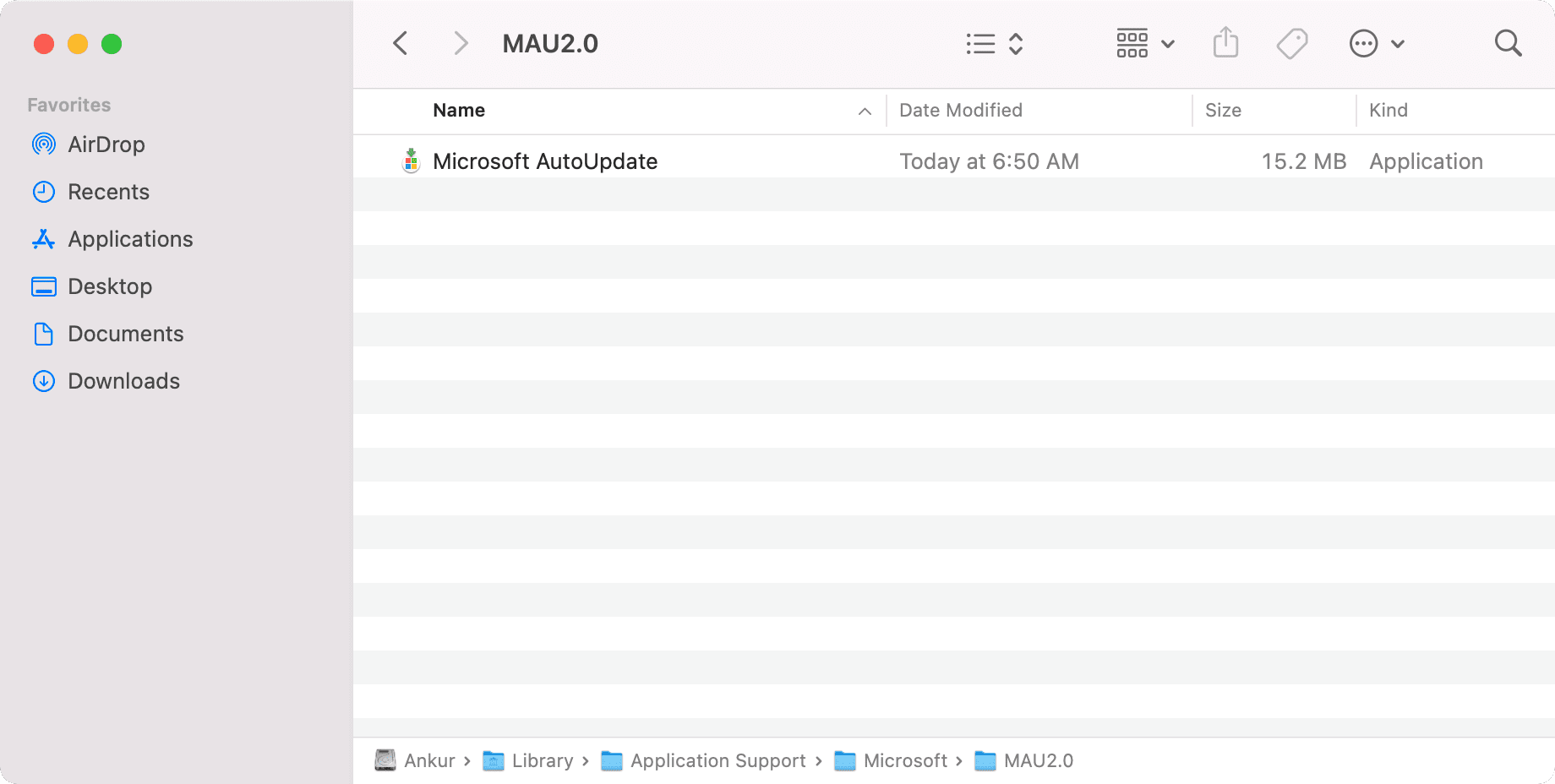The image size is (1555, 784).
Task: Click the Microsoft folder icon in path bar
Action: [x=845, y=760]
